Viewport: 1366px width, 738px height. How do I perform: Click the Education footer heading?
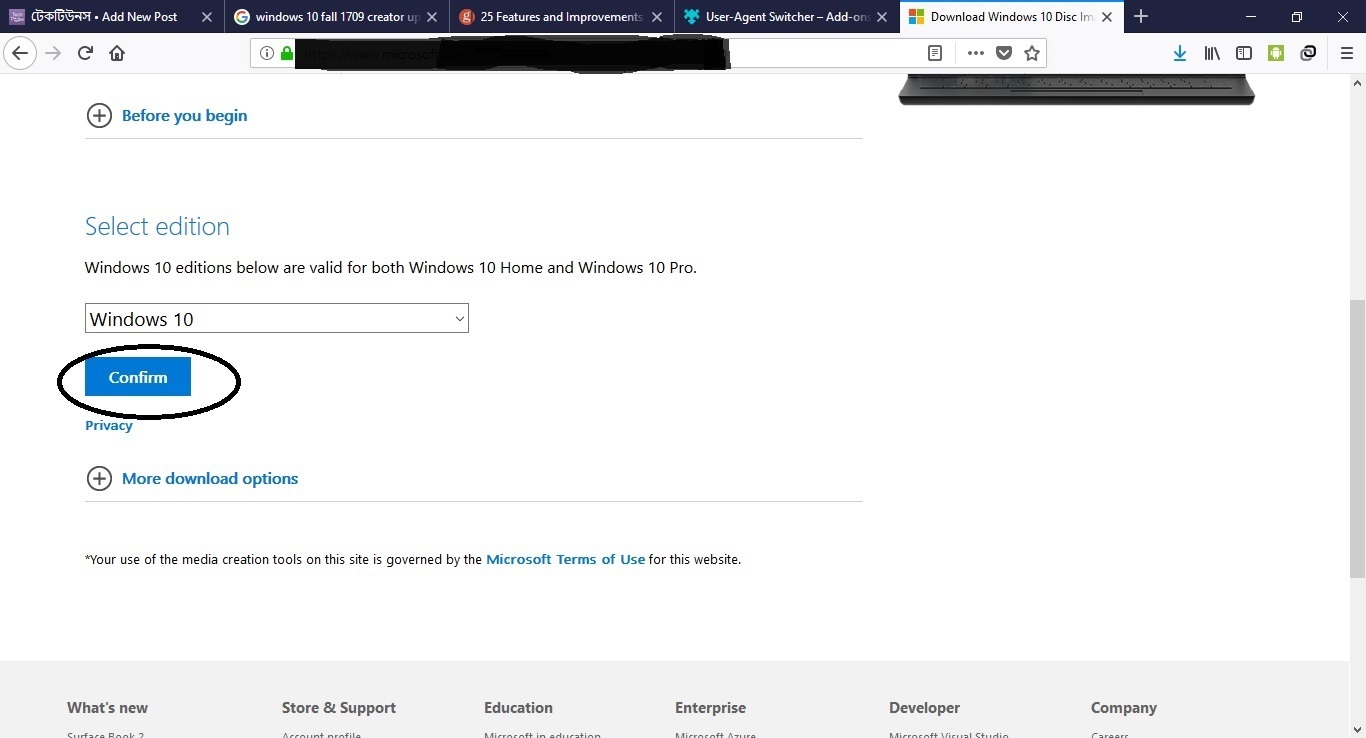[518, 708]
